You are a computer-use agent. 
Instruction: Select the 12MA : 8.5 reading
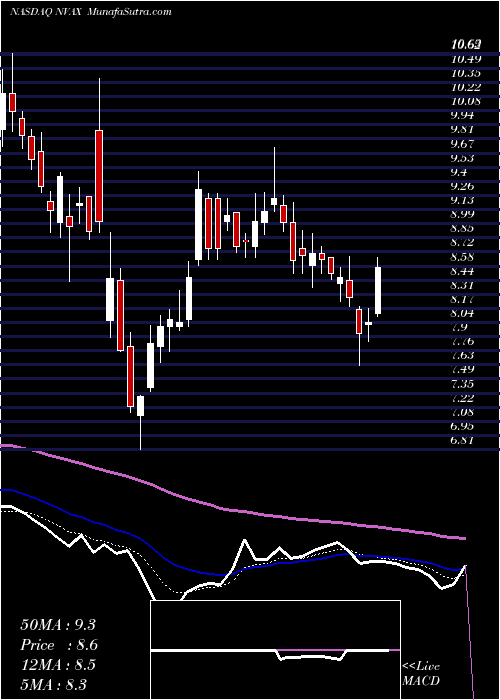tap(57, 665)
